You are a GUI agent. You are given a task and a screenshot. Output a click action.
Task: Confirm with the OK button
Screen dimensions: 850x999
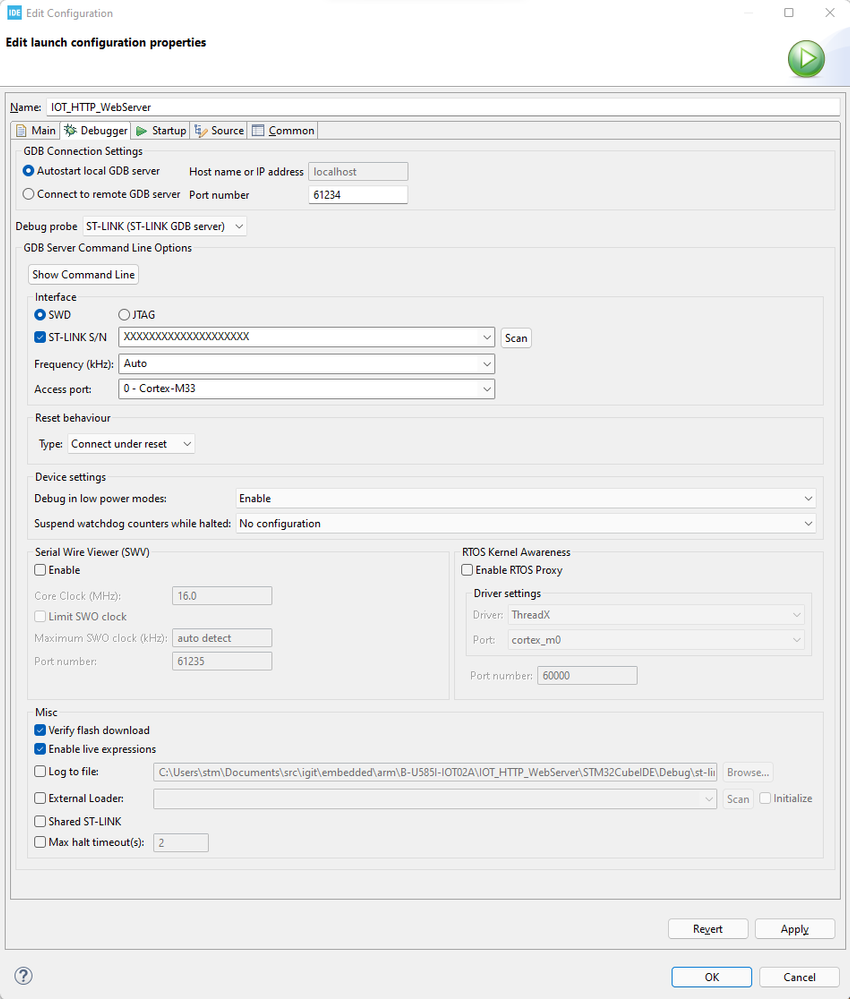712,977
